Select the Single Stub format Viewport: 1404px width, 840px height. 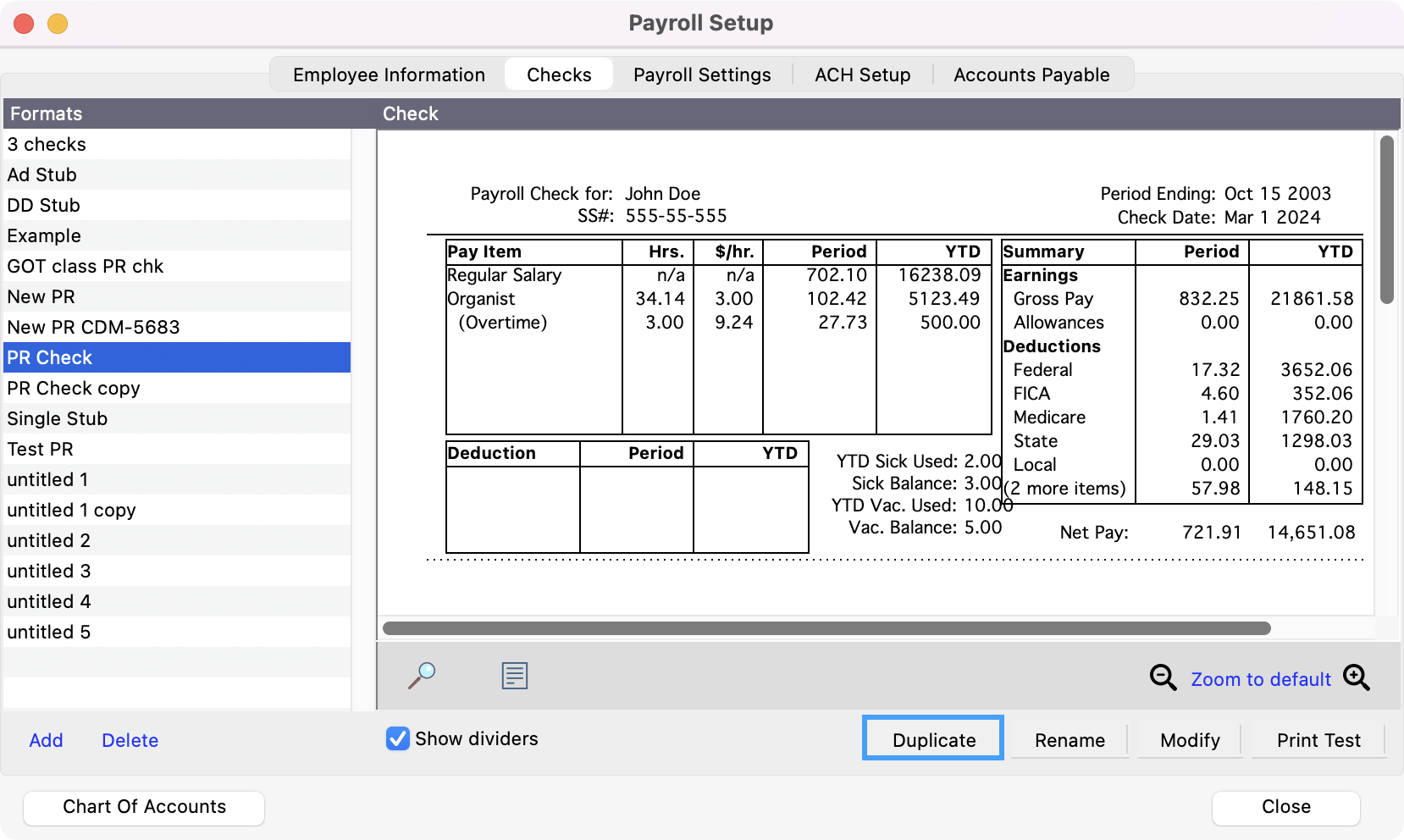(57, 418)
